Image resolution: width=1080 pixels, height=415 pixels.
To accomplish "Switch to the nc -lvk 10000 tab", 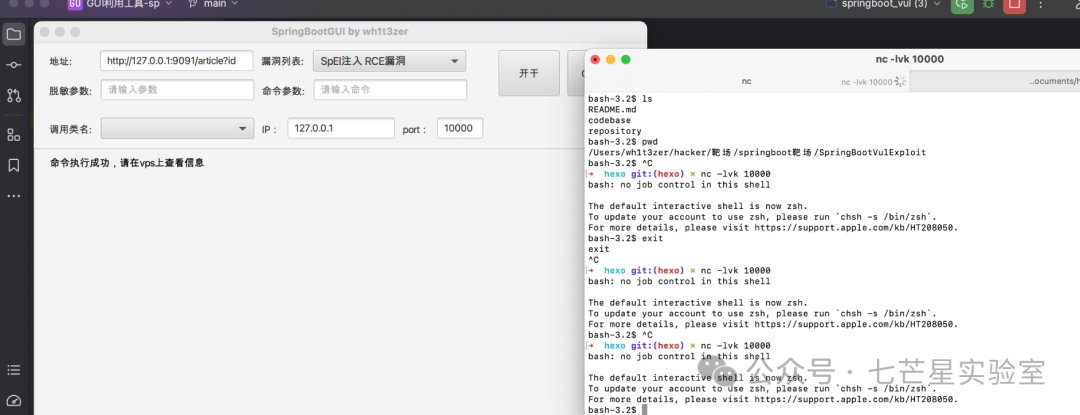I will 866,82.
